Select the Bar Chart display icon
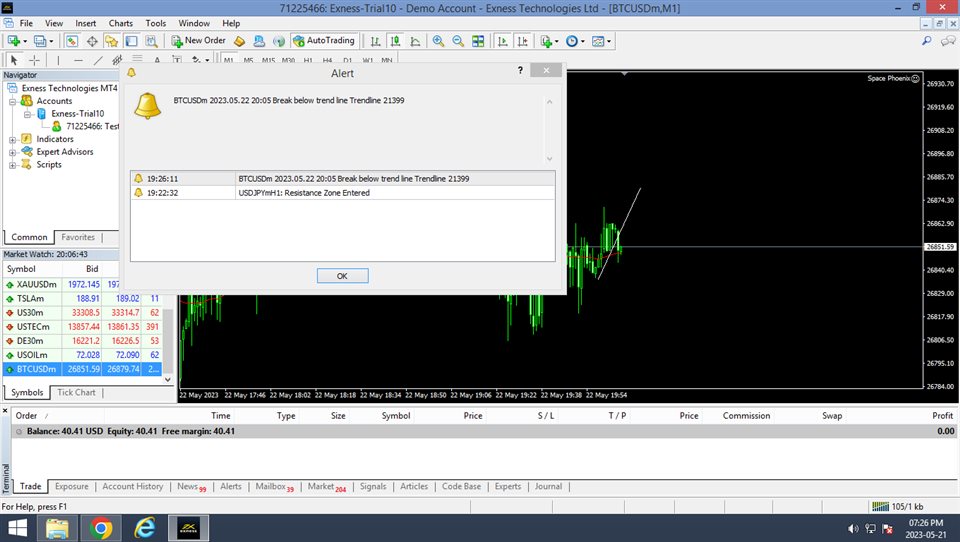This screenshot has height=542, width=960. tap(375, 41)
